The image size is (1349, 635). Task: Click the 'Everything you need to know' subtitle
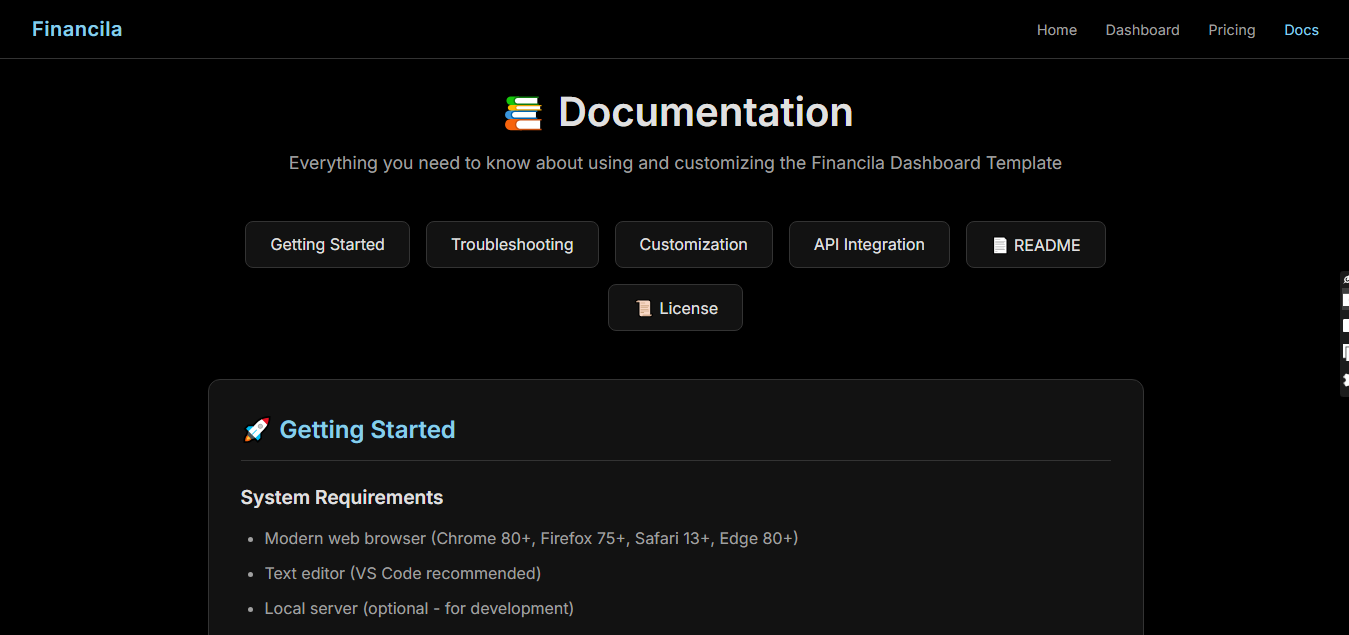tap(675, 162)
